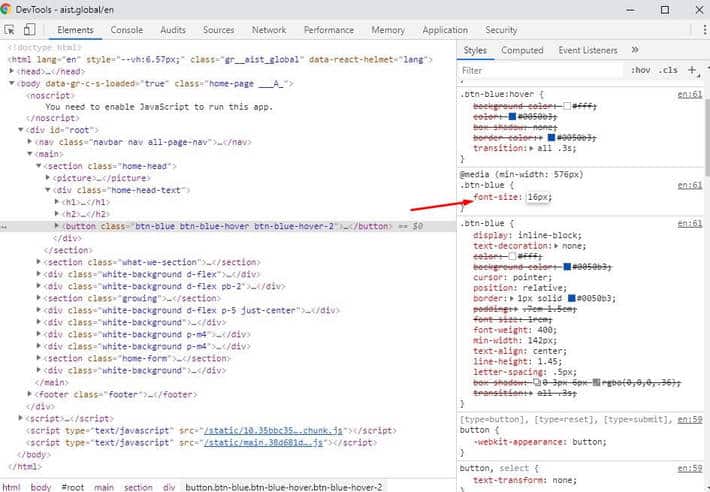
Task: Open the Performance tab
Action: pyautogui.click(x=329, y=30)
